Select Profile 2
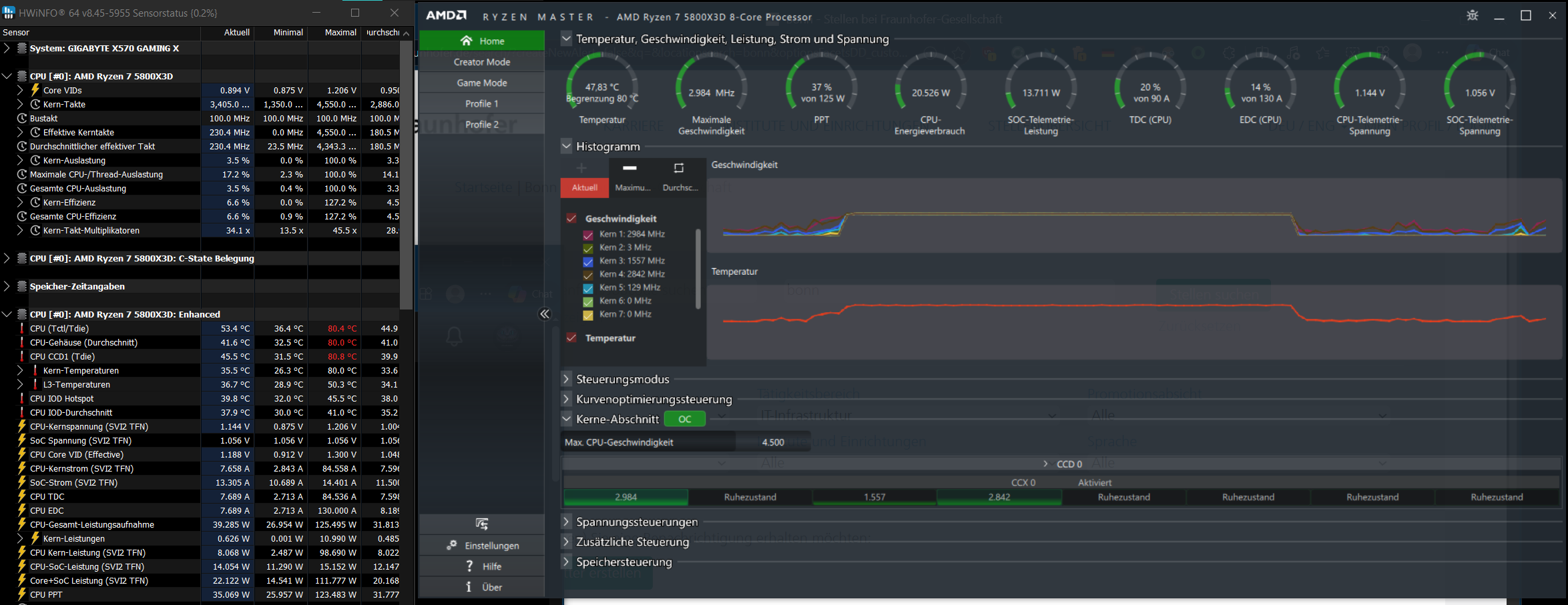 click(x=482, y=124)
